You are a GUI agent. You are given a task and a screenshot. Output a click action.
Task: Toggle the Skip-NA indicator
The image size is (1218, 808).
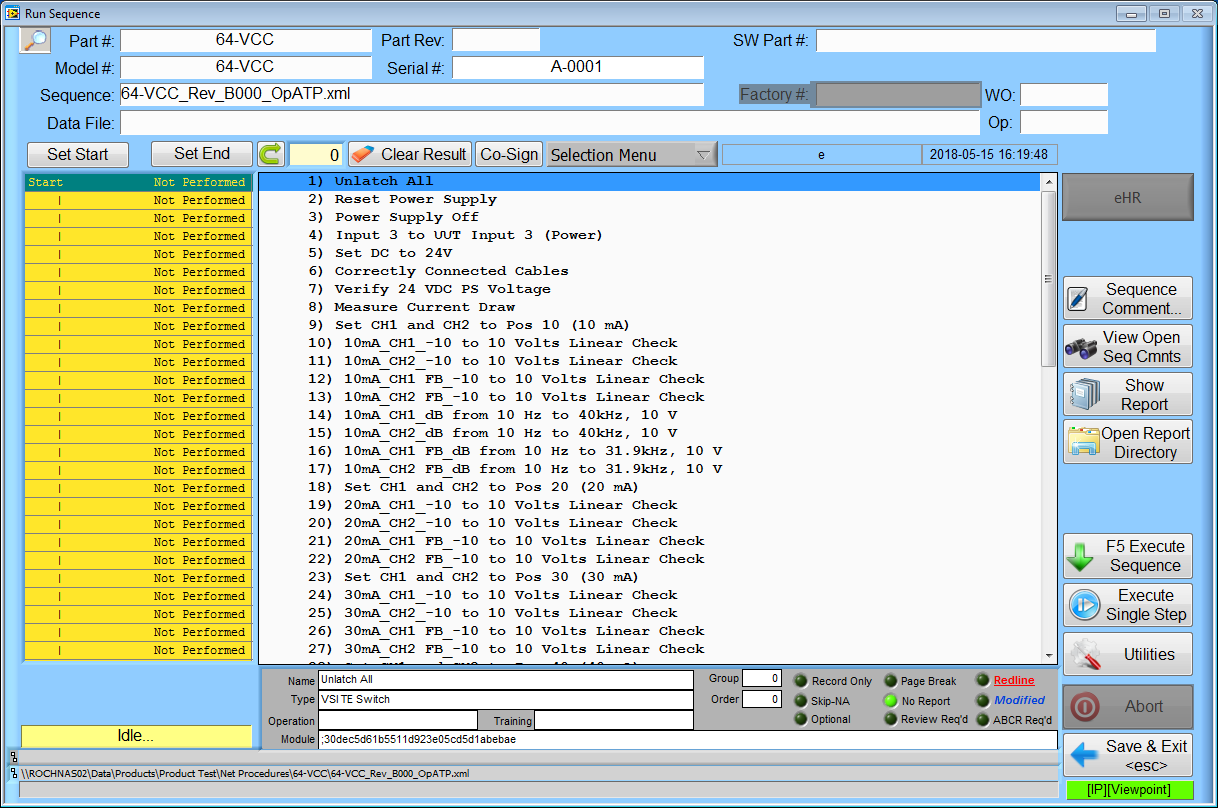pyautogui.click(x=801, y=700)
